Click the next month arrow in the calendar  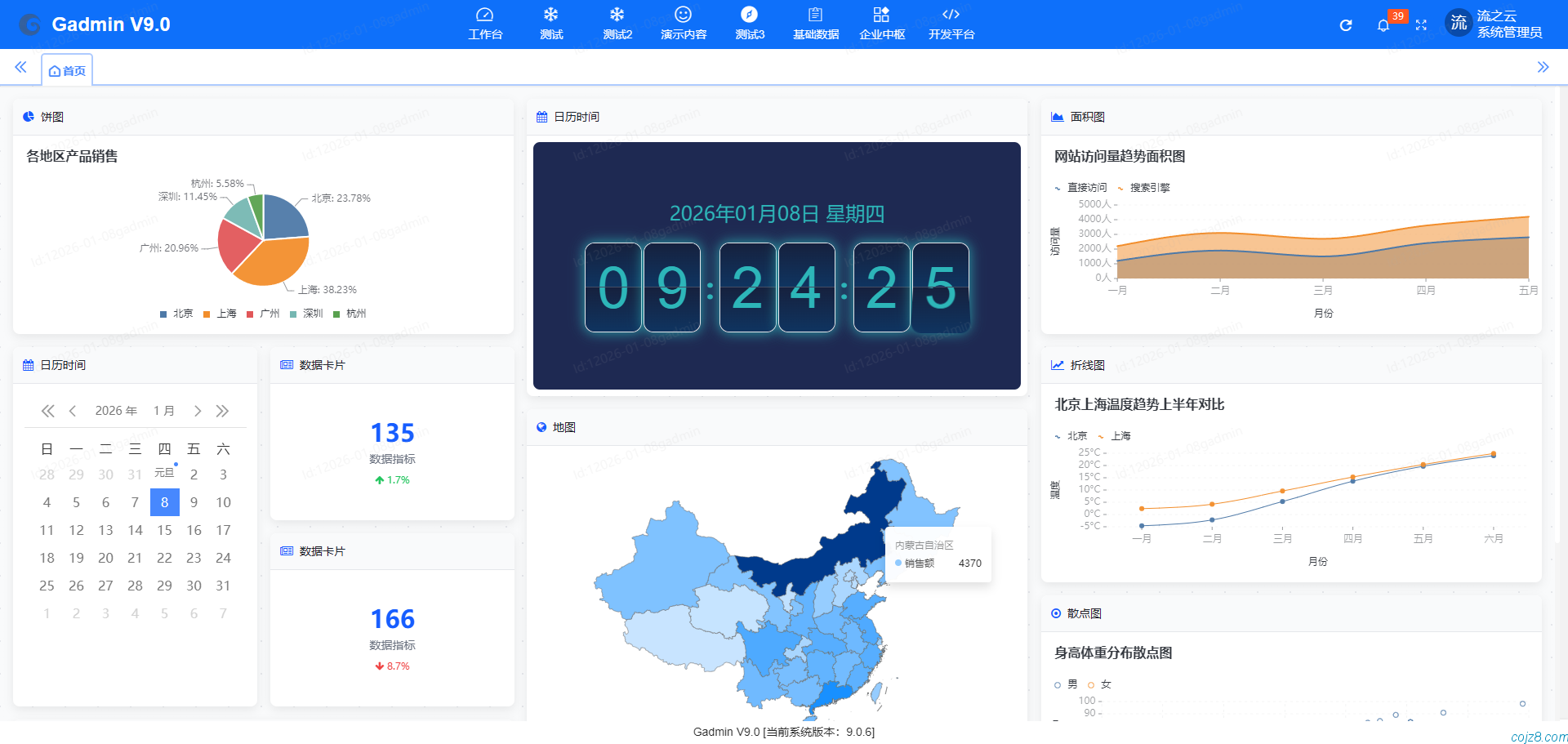click(197, 411)
